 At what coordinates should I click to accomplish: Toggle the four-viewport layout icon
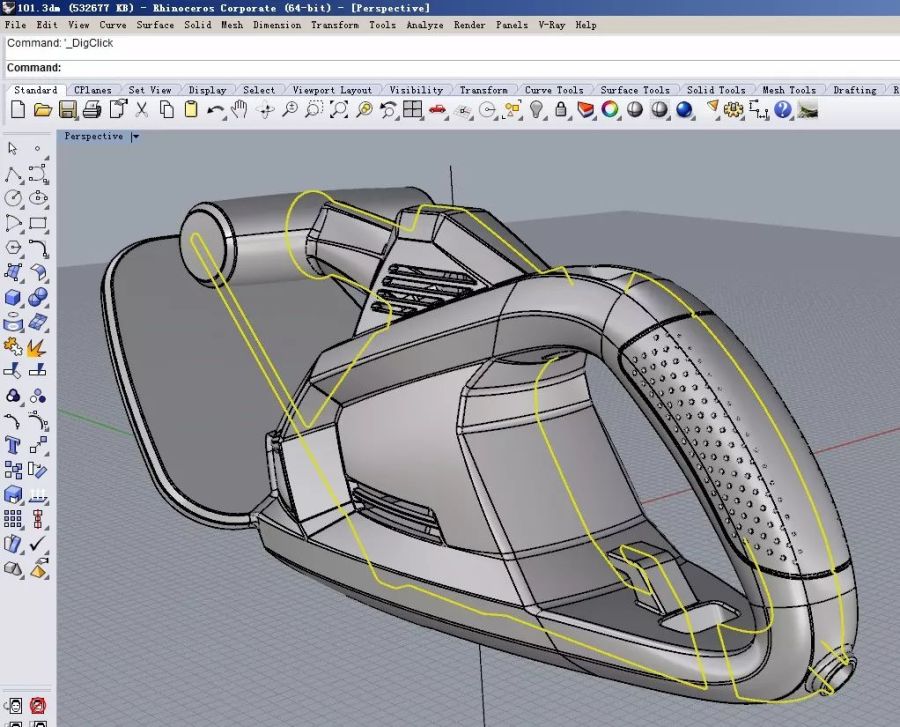click(x=413, y=110)
